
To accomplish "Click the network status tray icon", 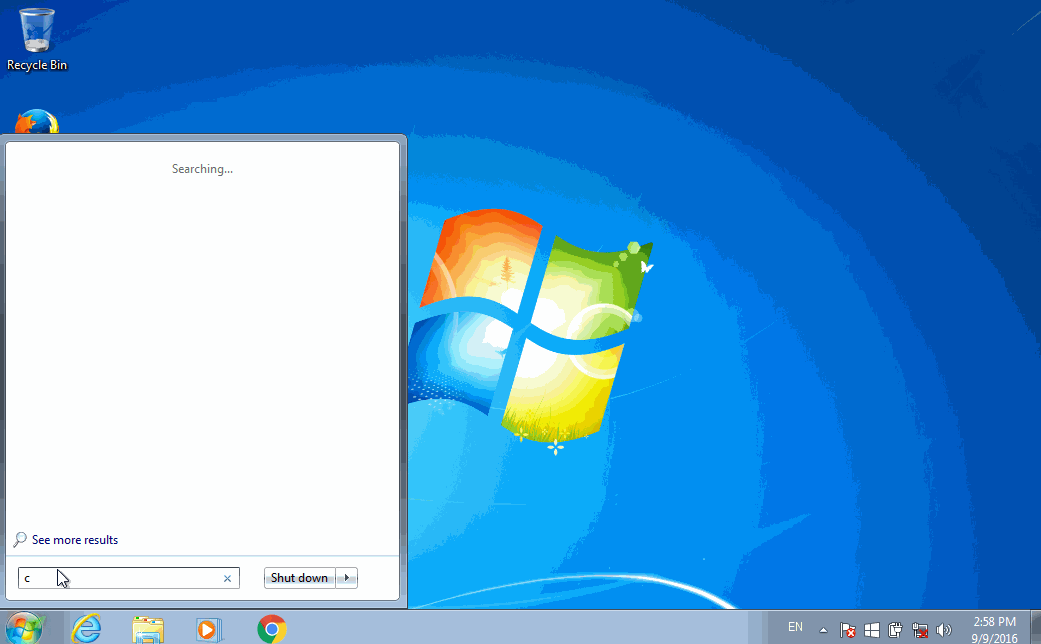I will tap(919, 630).
